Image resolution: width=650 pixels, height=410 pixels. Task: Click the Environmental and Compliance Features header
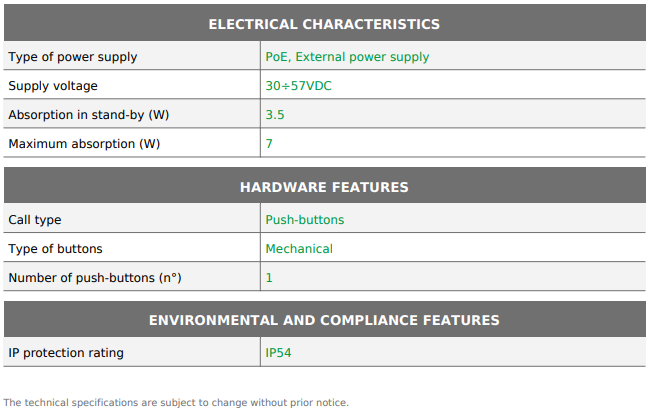[324, 320]
